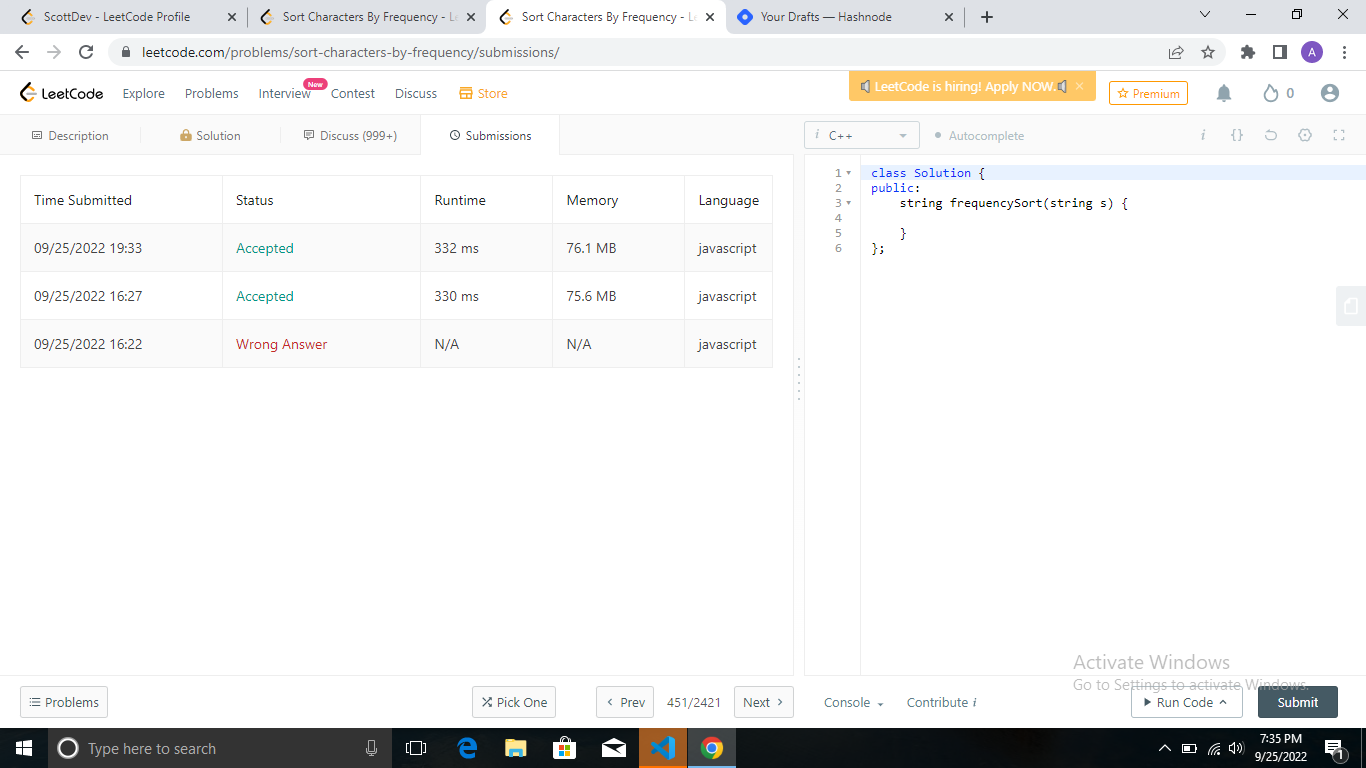Open Run Code options arrow
Screen dimensions: 1366x768
1223,702
